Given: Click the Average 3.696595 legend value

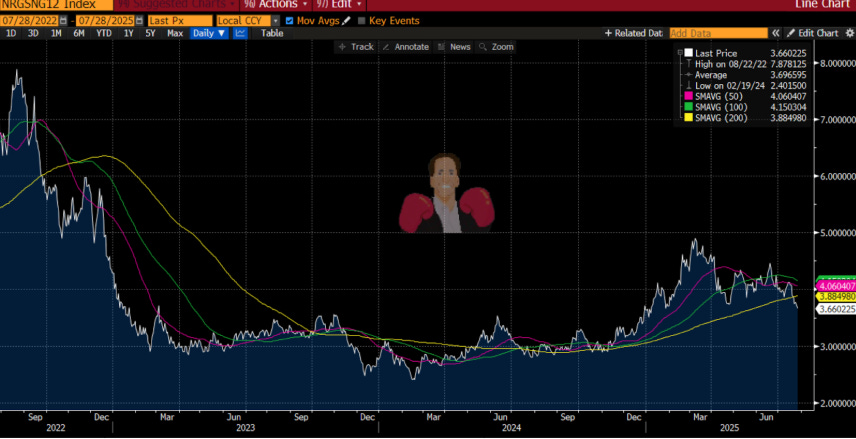Looking at the screenshot, I should pyautogui.click(x=788, y=75).
